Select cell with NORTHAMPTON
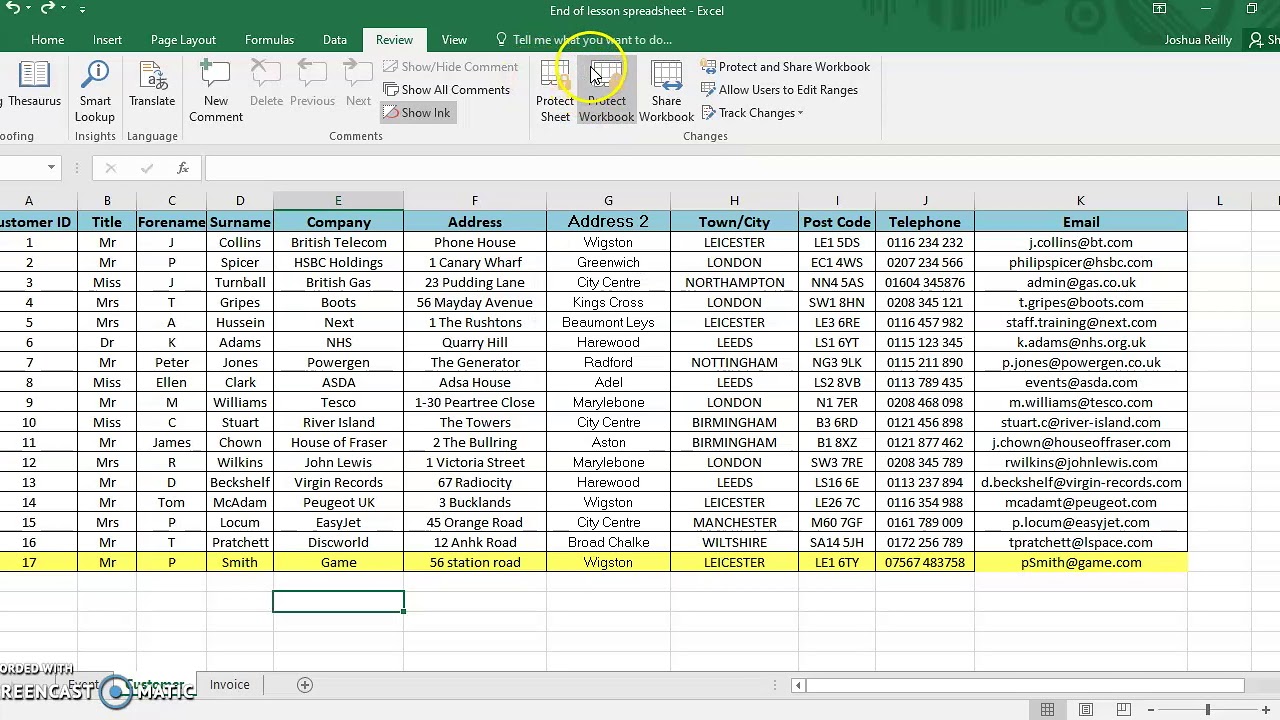 pyautogui.click(x=734, y=282)
